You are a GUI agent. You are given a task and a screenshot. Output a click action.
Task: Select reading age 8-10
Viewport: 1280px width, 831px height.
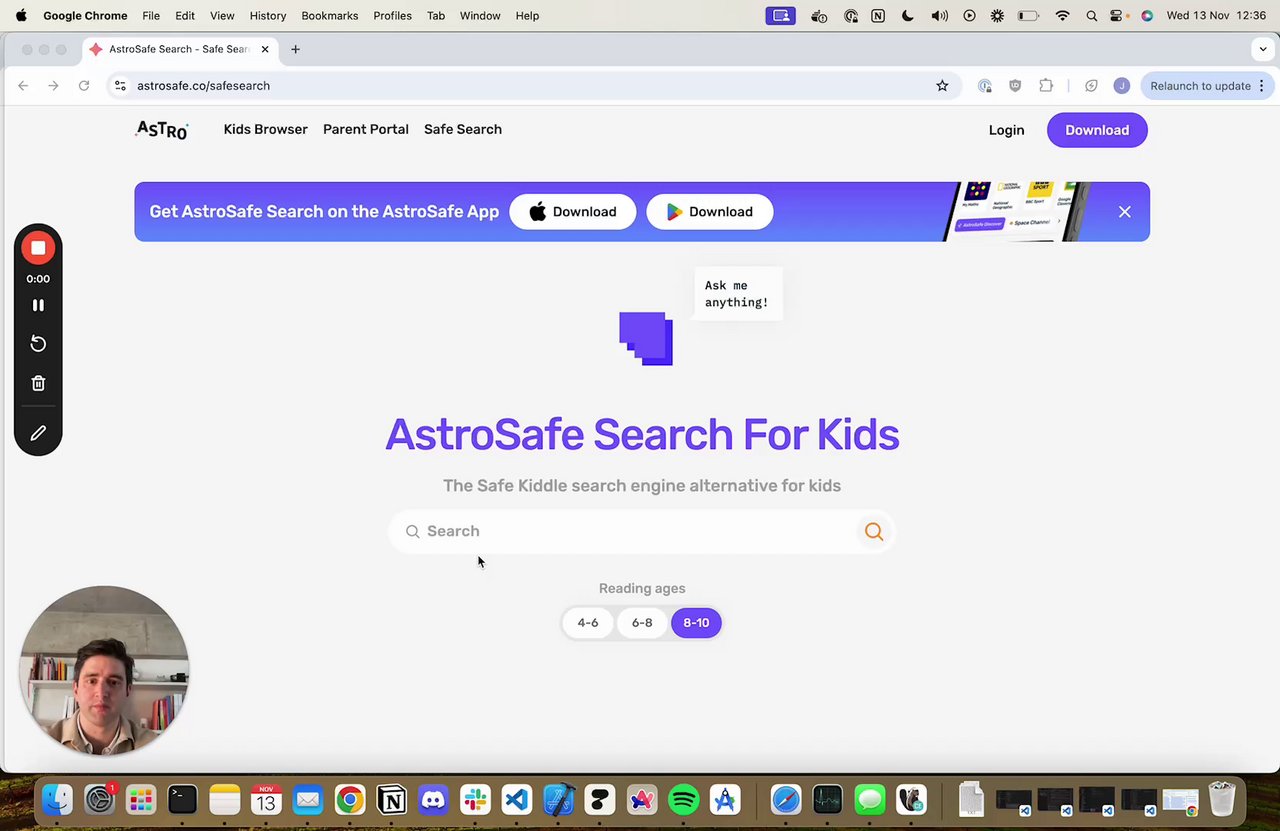click(x=696, y=623)
